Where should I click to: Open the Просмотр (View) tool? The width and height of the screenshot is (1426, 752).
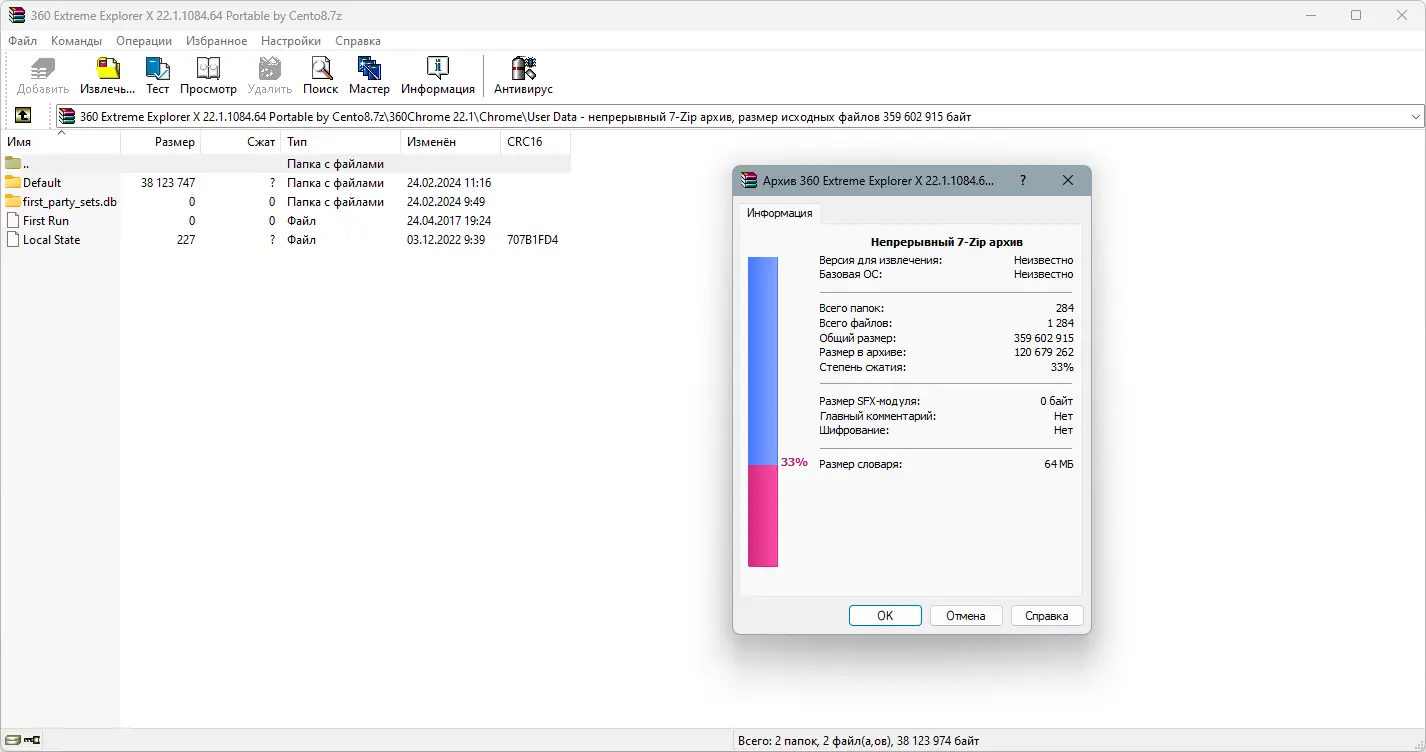click(208, 73)
